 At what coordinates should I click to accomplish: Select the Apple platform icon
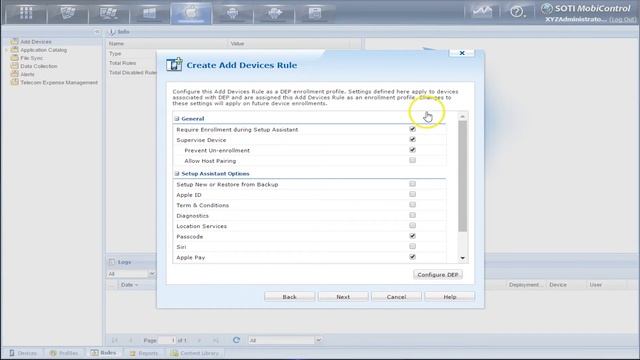pos(191,13)
